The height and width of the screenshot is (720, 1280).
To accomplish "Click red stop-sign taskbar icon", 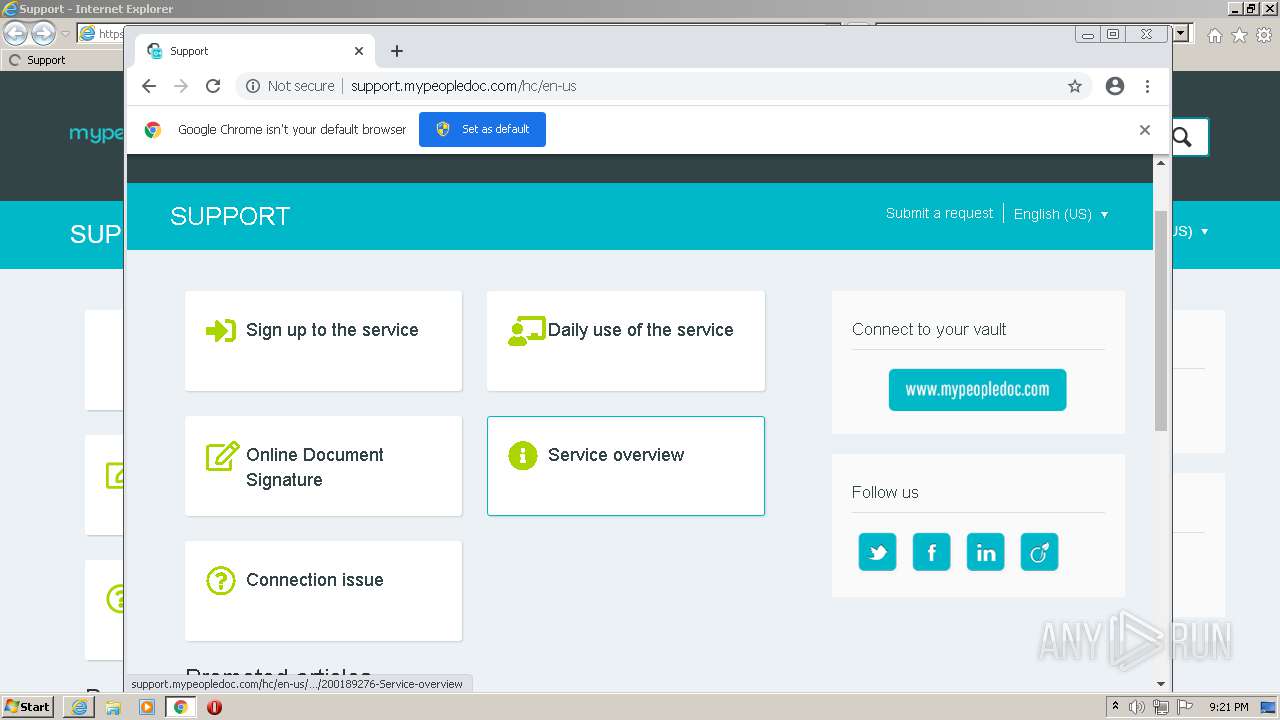I will (214, 707).
